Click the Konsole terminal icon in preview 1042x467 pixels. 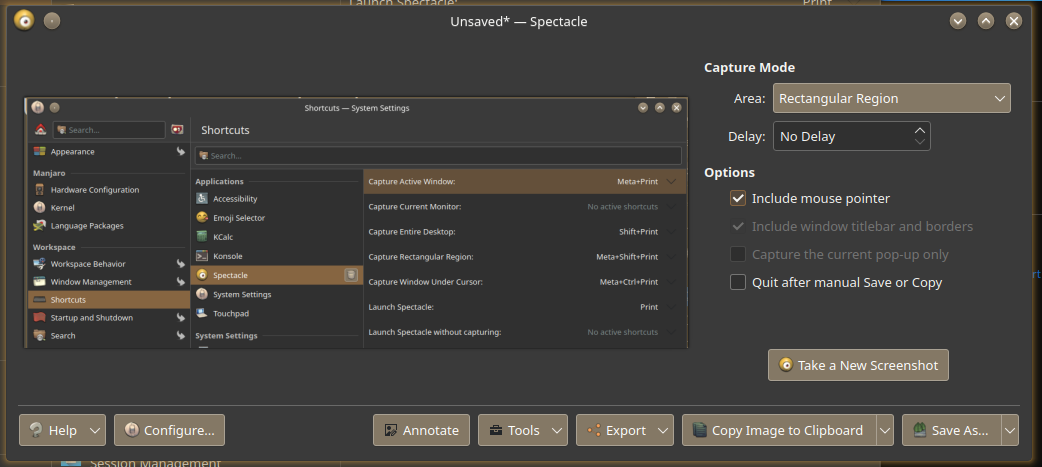pos(202,256)
